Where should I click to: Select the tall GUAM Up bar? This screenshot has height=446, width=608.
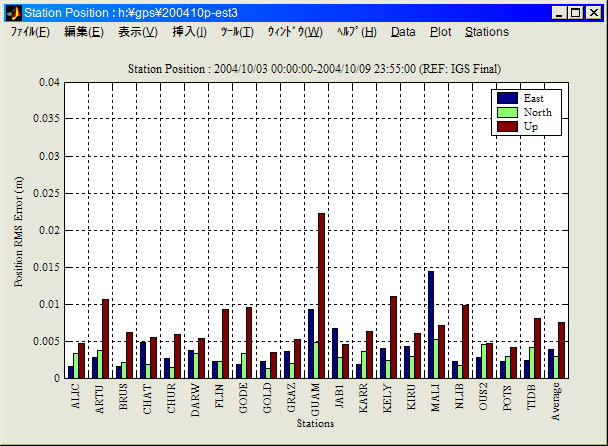pyautogui.click(x=321, y=295)
